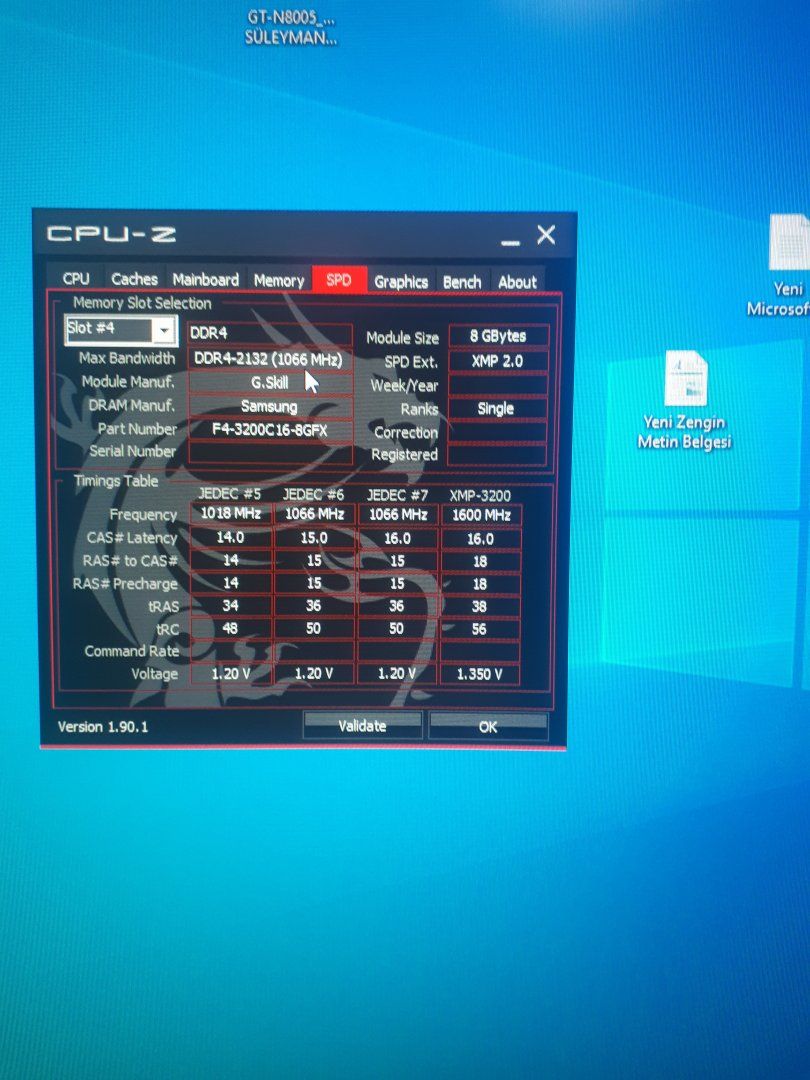Click the Validate button
The width and height of the screenshot is (810, 1080).
(x=362, y=725)
